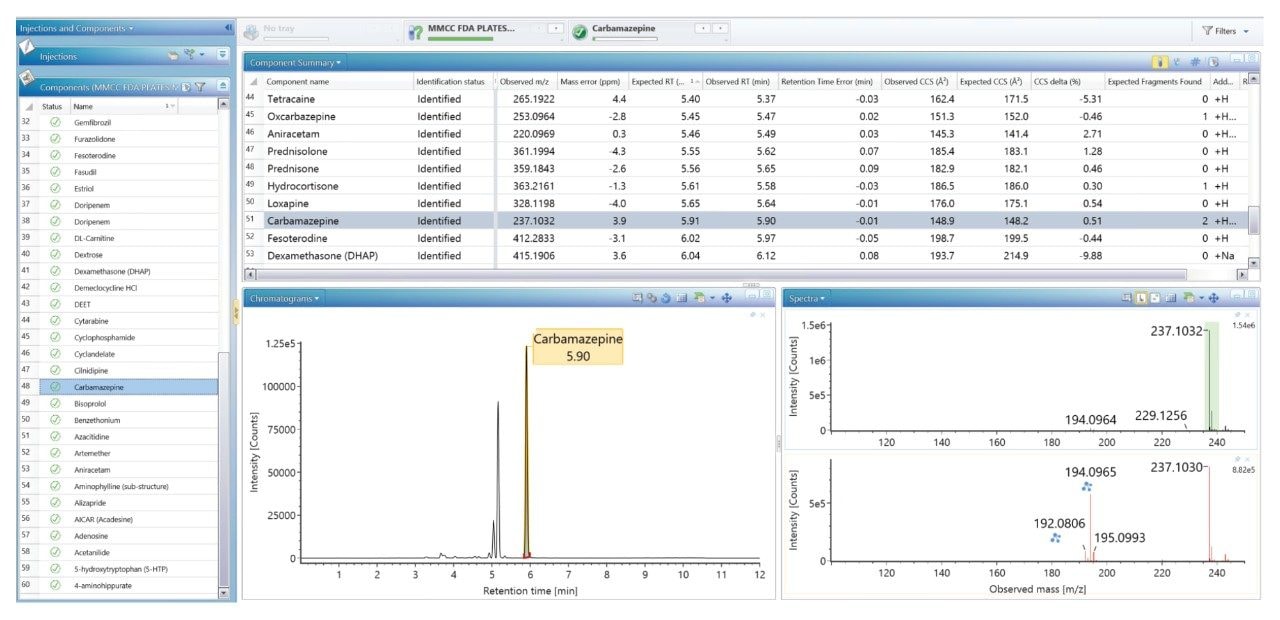Select Carbamazepine in the Components list
The image size is (1280, 620).
pyautogui.click(x=118, y=387)
